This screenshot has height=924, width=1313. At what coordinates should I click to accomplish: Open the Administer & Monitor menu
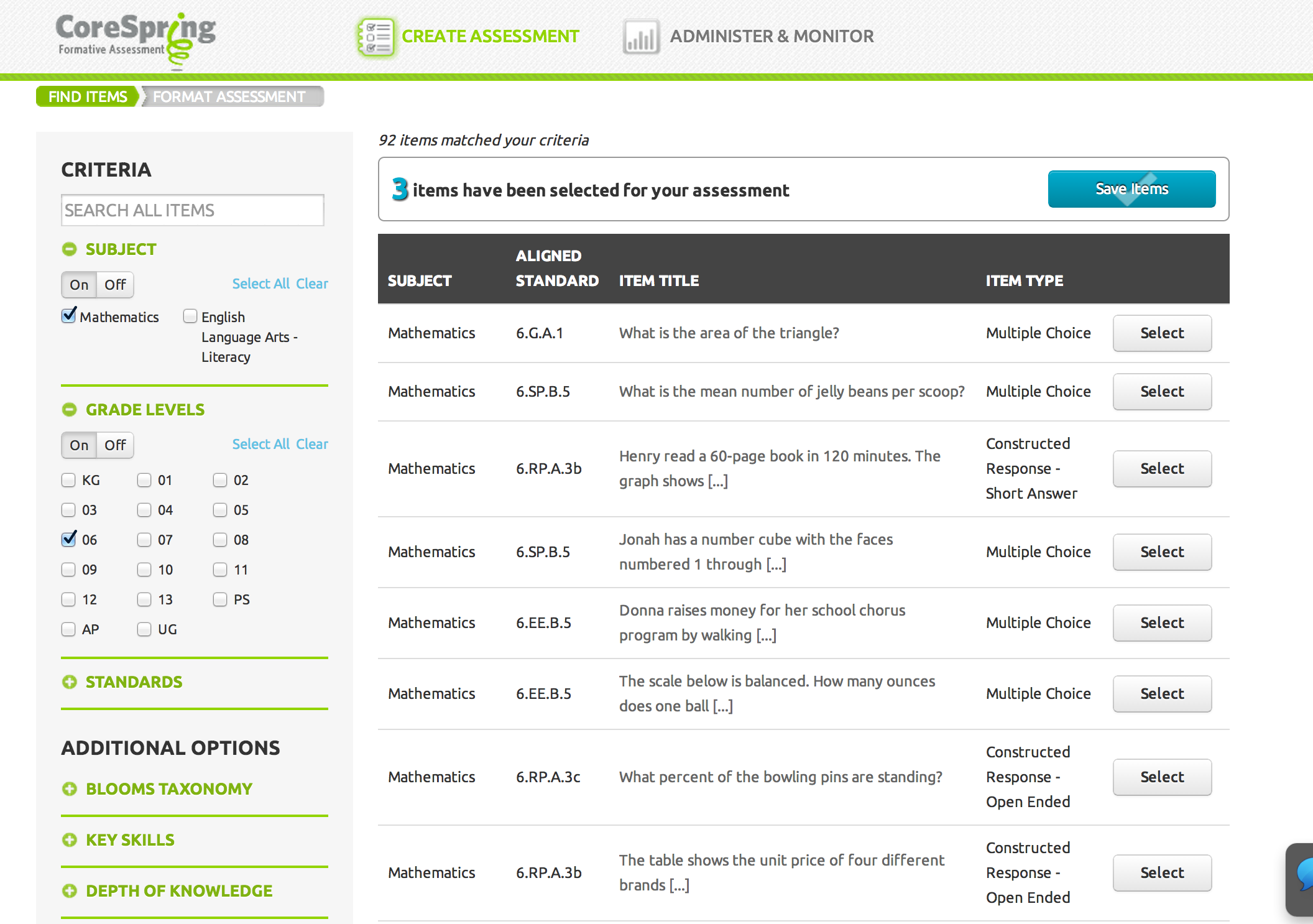pyautogui.click(x=771, y=37)
